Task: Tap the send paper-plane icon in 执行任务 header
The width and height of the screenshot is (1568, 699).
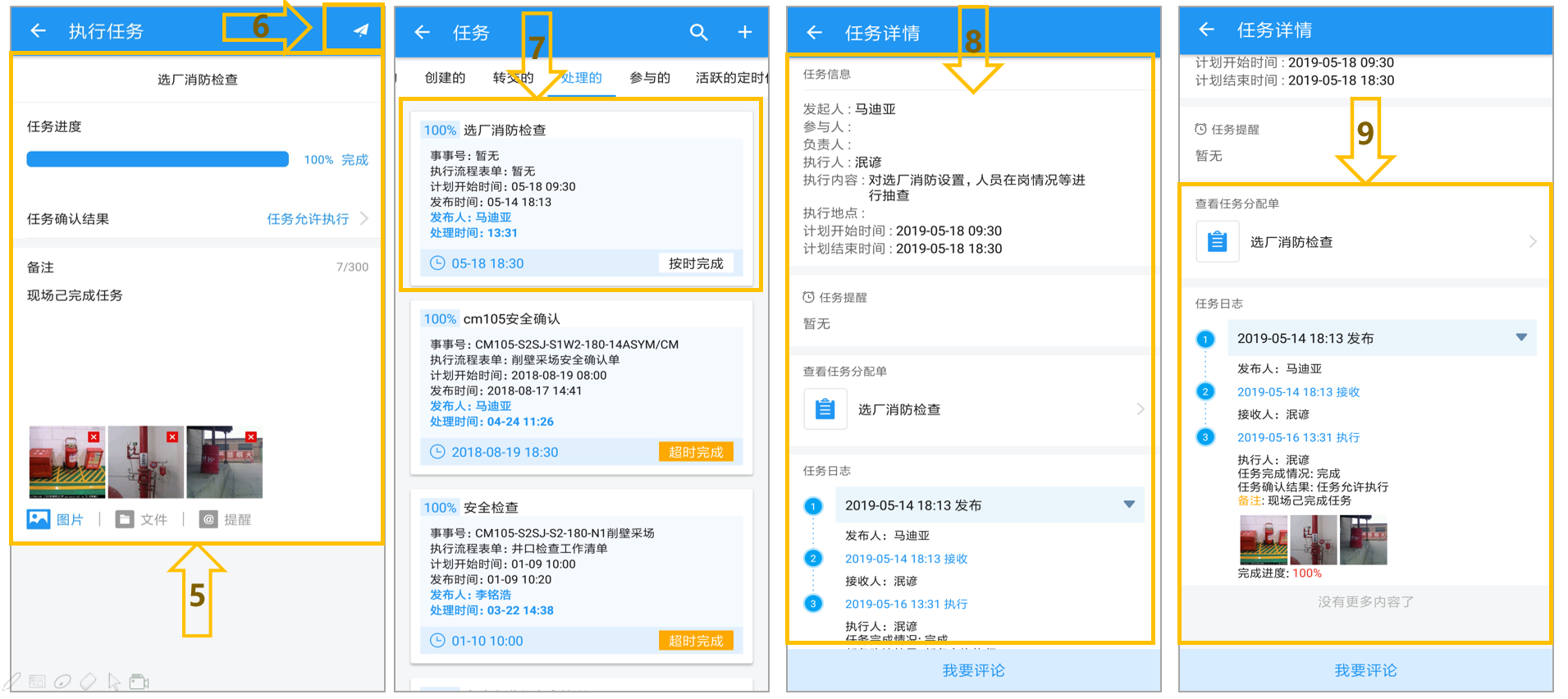Action: pos(360,30)
